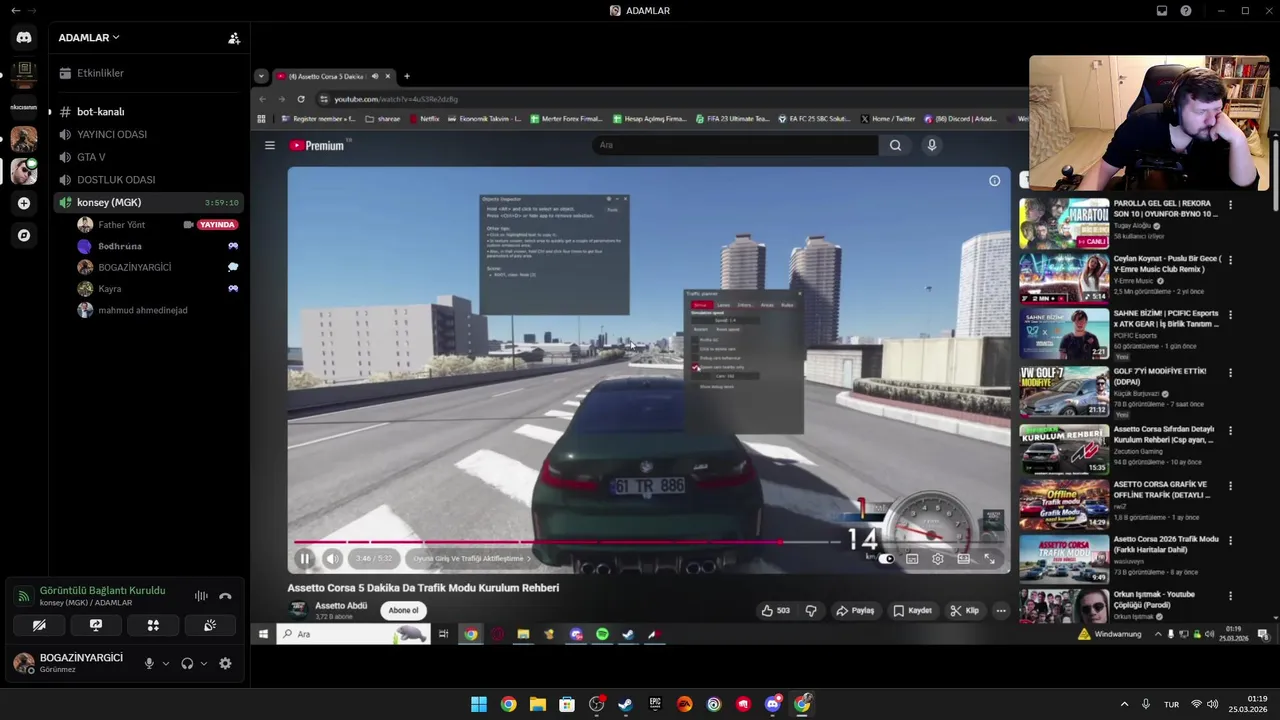Open options for Ceylan Koynat video
Image resolution: width=1280 pixels, height=720 pixels.
pyautogui.click(x=1230, y=259)
